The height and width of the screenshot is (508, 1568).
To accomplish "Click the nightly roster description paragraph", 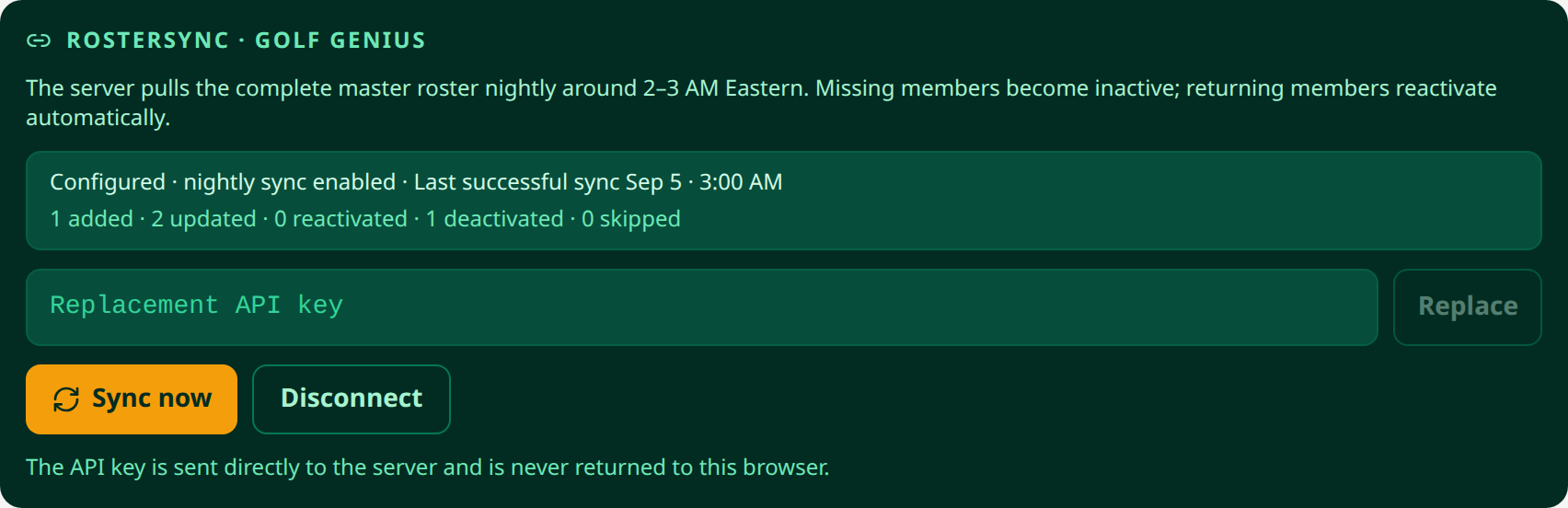I will (761, 103).
